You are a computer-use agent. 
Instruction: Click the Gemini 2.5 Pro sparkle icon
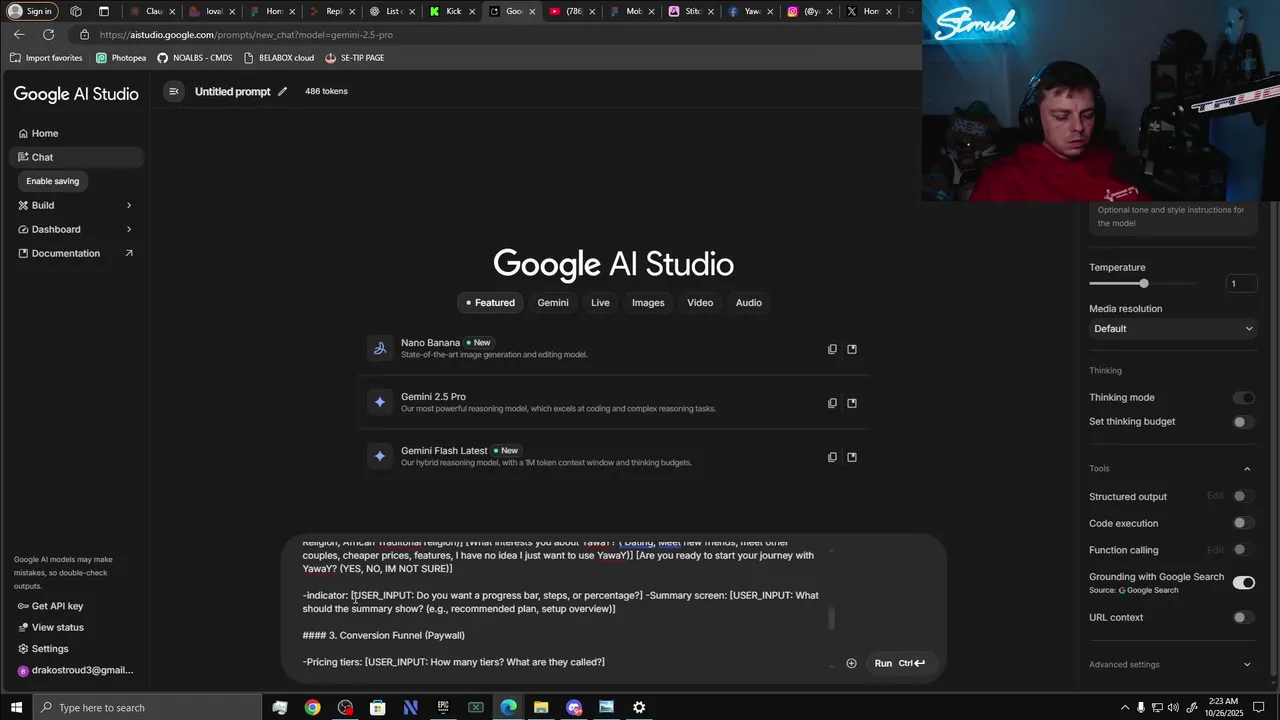[380, 402]
